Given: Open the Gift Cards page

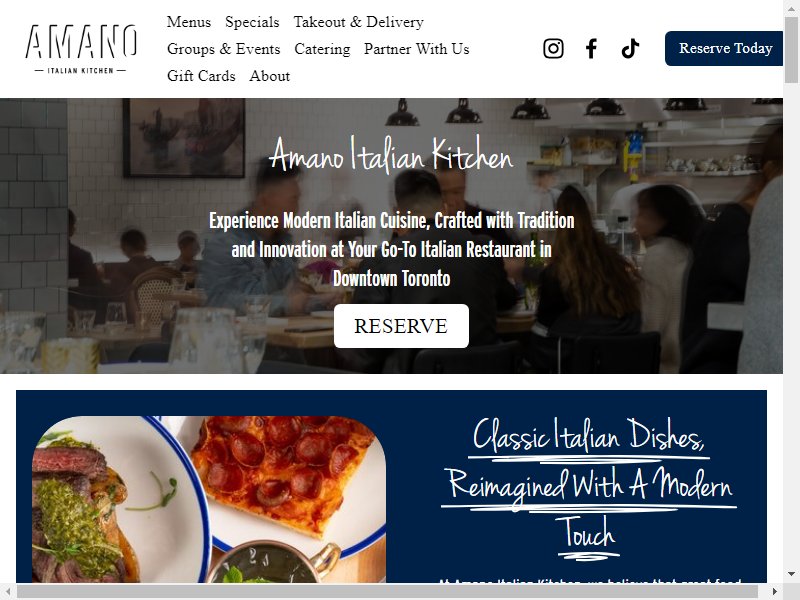Looking at the screenshot, I should click(201, 76).
